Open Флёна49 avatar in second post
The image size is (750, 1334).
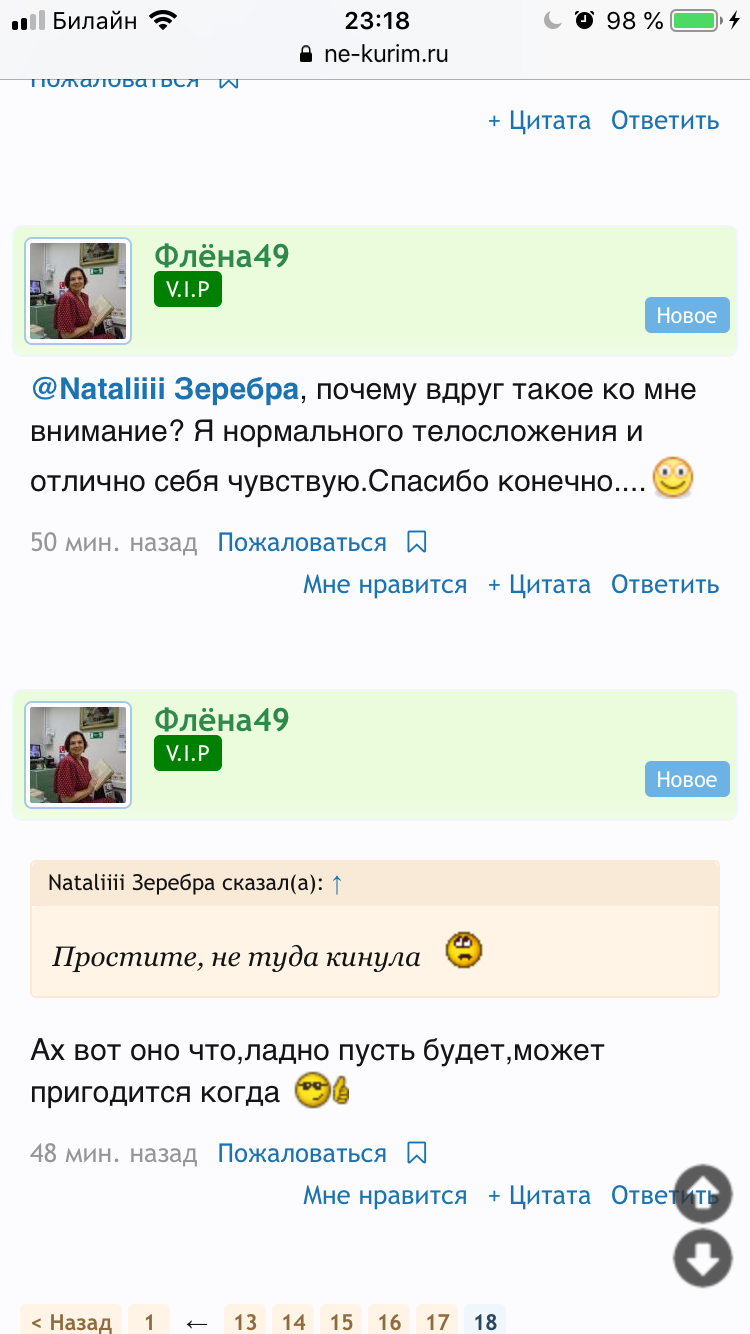(78, 755)
